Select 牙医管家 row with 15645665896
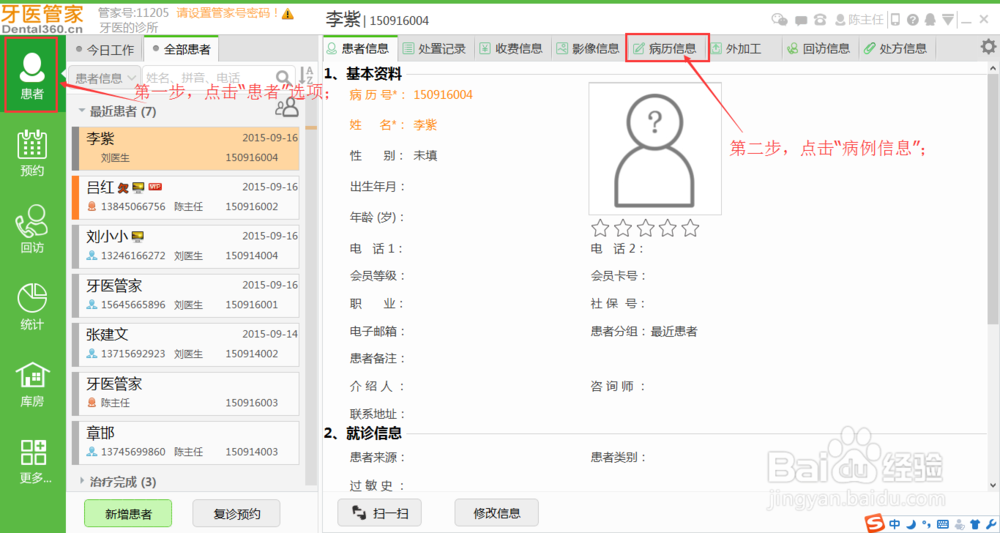The width and height of the screenshot is (1000, 533). [186, 295]
